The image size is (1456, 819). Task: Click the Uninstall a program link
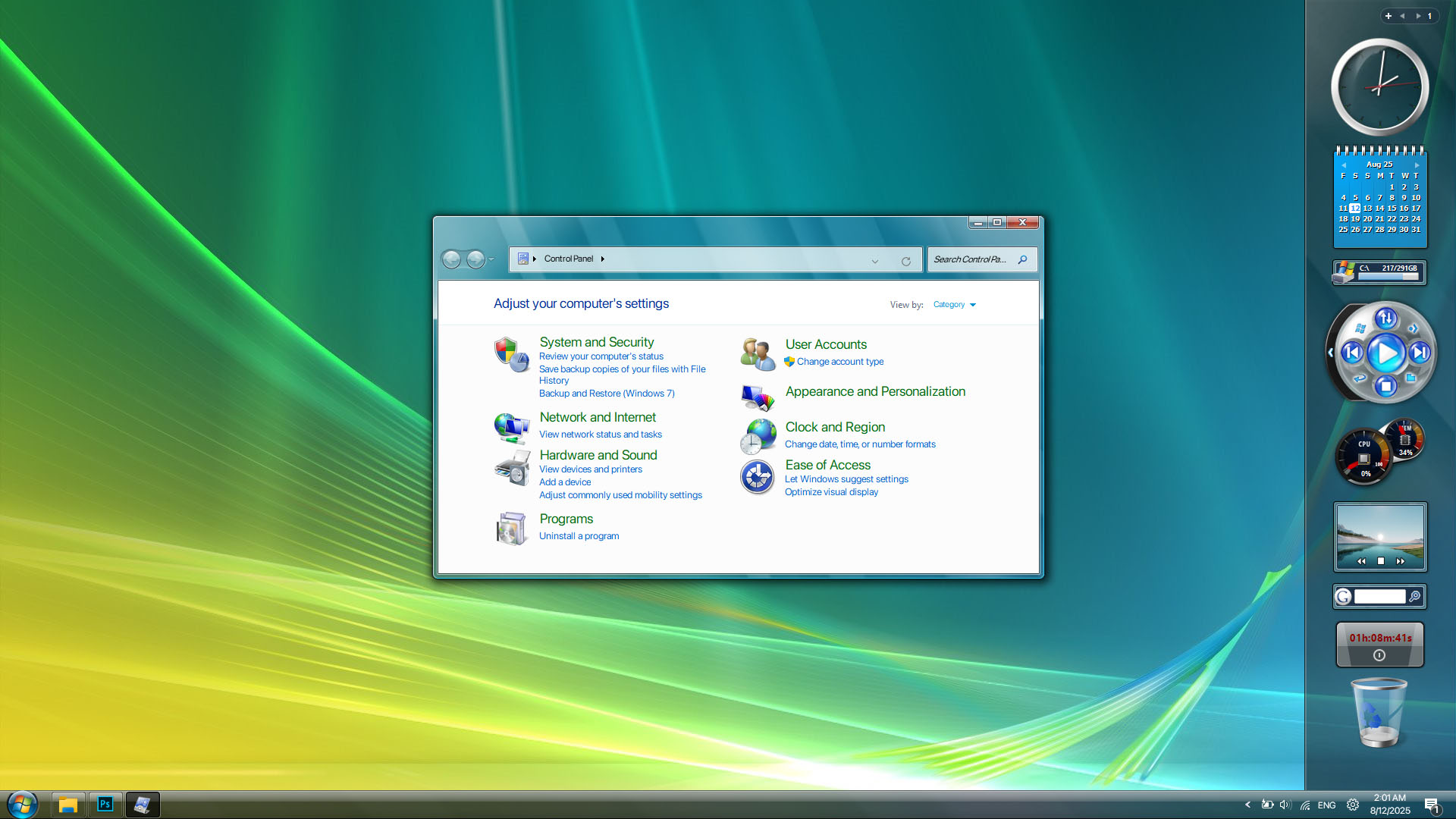[579, 536]
